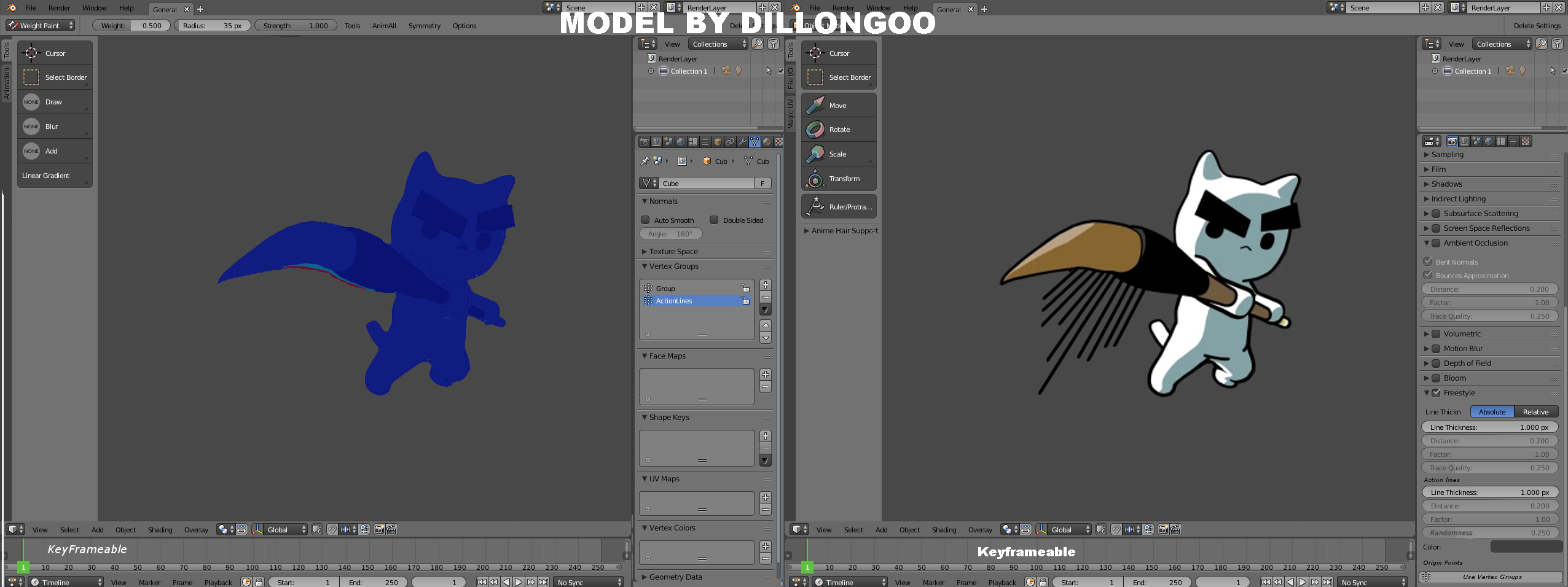Activate the Ruler/Protractor tool

click(x=839, y=207)
